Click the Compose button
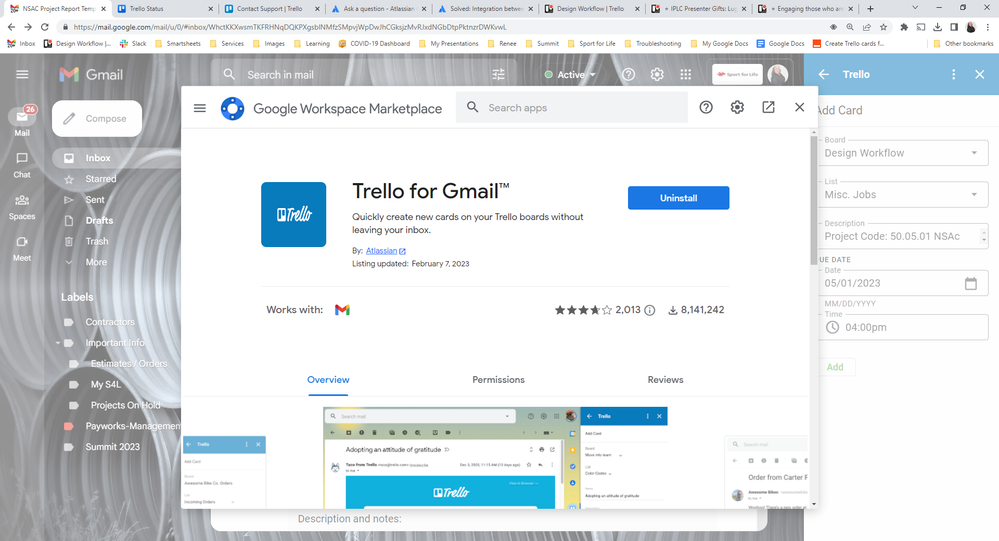The image size is (999, 541). (x=97, y=119)
